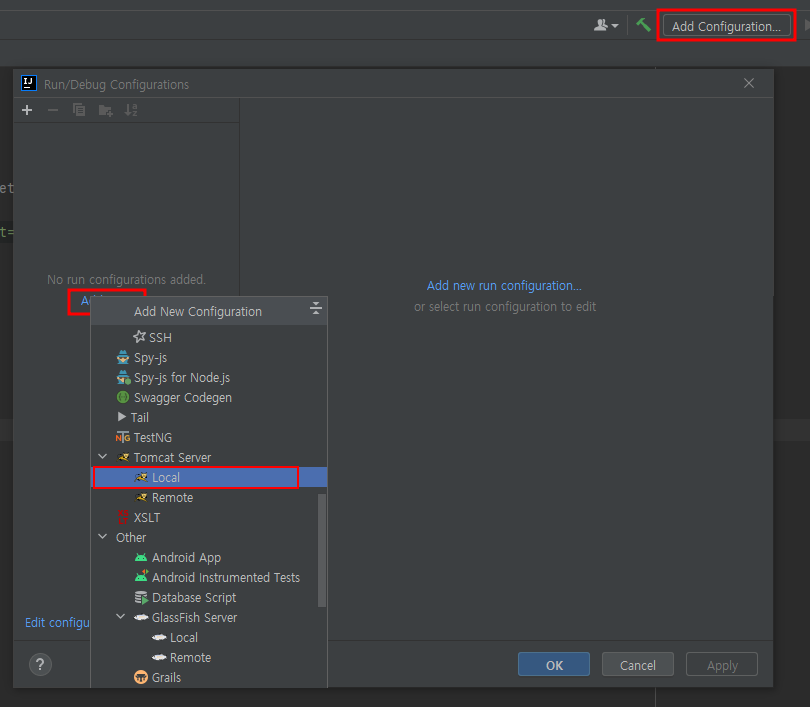Click the XSLT red icon

[x=123, y=517]
